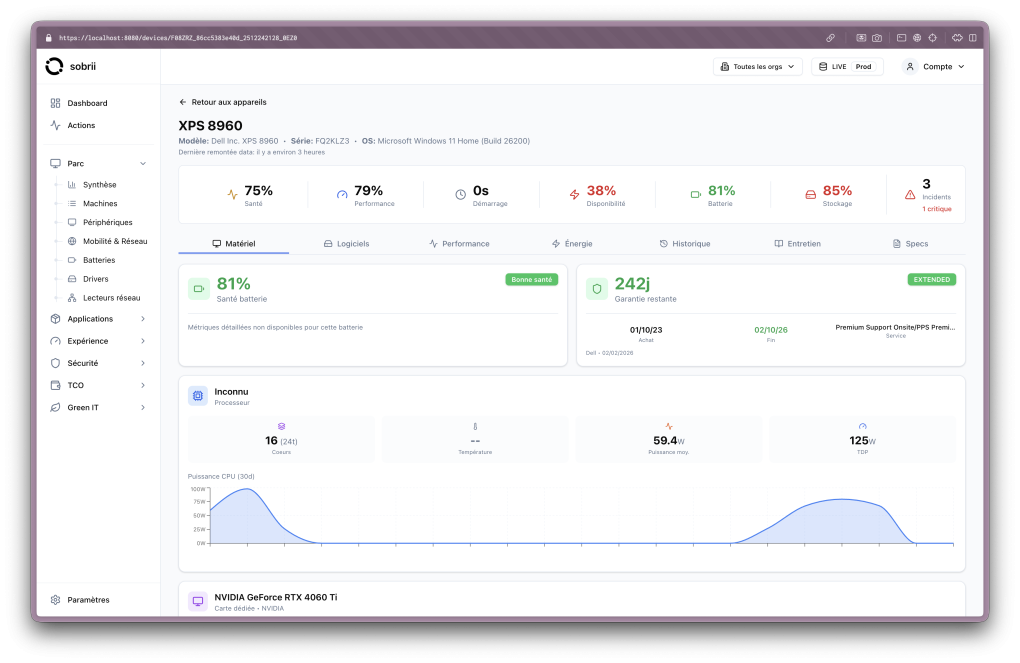The height and width of the screenshot is (663, 1020).
Task: Switch to the Énergie tab
Action: (x=572, y=243)
